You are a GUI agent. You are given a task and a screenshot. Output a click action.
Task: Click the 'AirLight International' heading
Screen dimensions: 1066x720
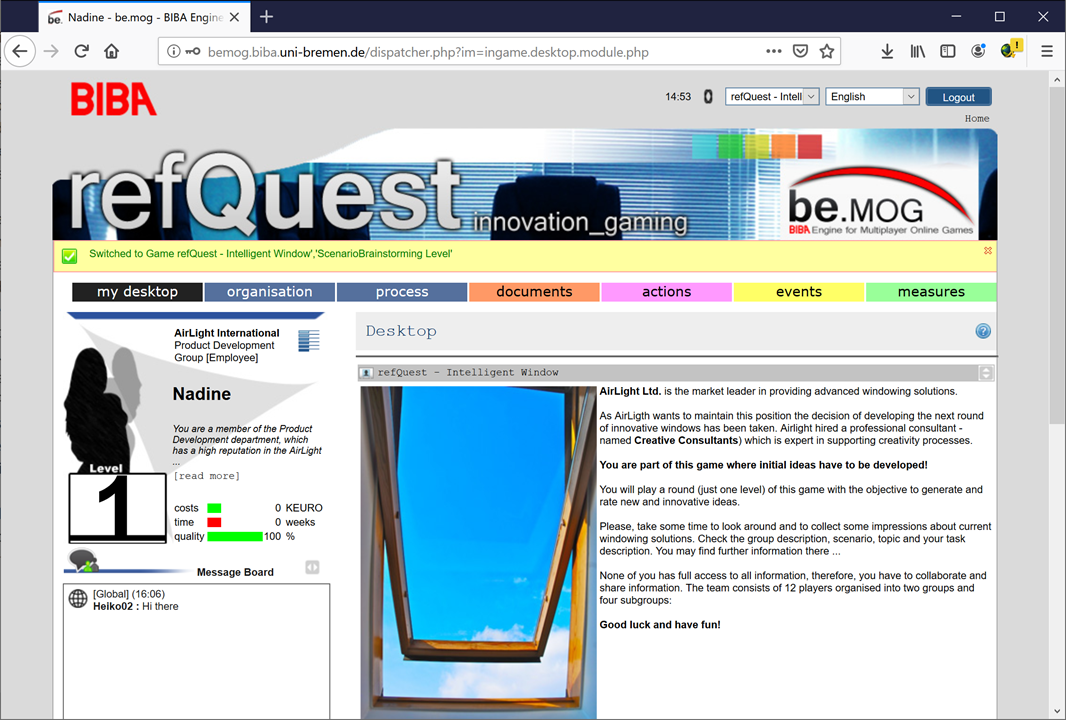click(x=226, y=333)
